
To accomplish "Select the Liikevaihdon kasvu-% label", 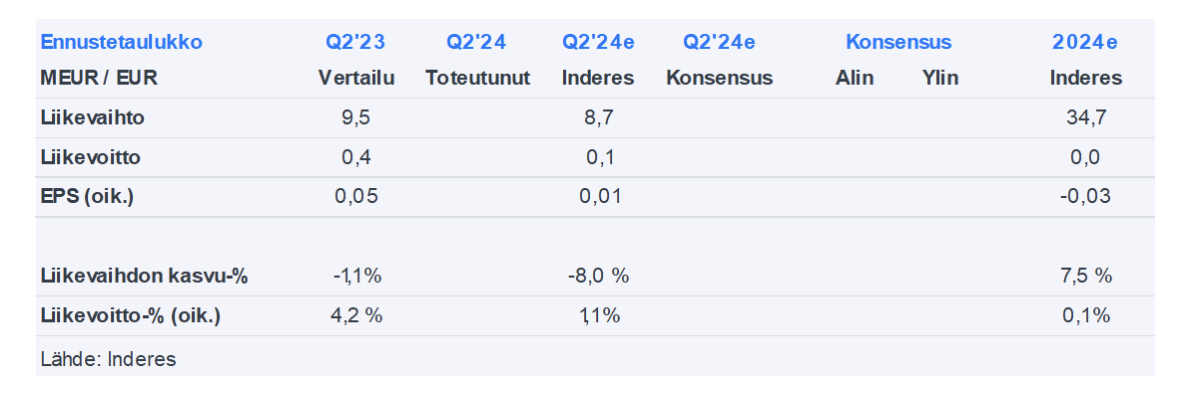I will (x=144, y=276).
